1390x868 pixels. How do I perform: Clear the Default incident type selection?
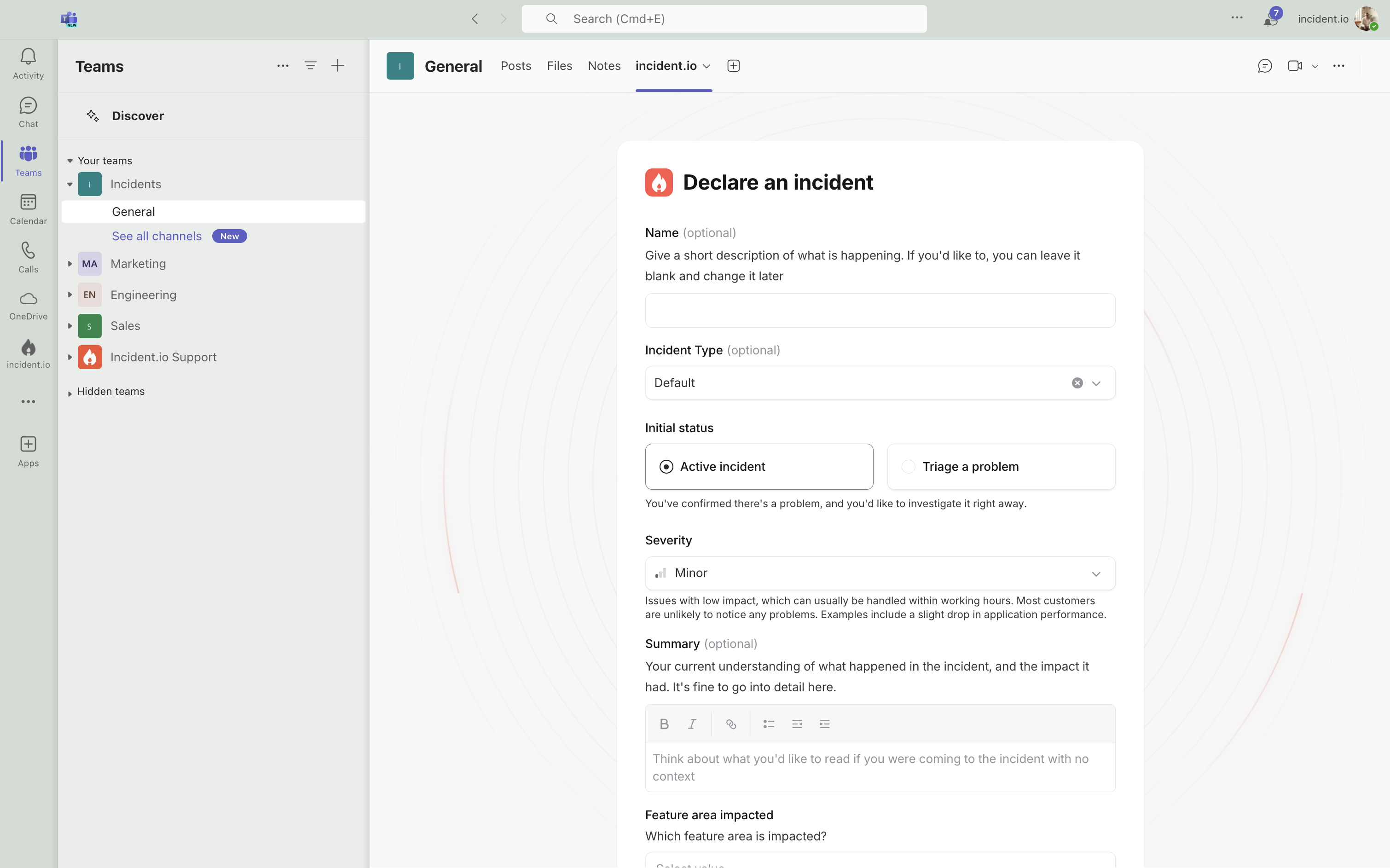[1077, 383]
